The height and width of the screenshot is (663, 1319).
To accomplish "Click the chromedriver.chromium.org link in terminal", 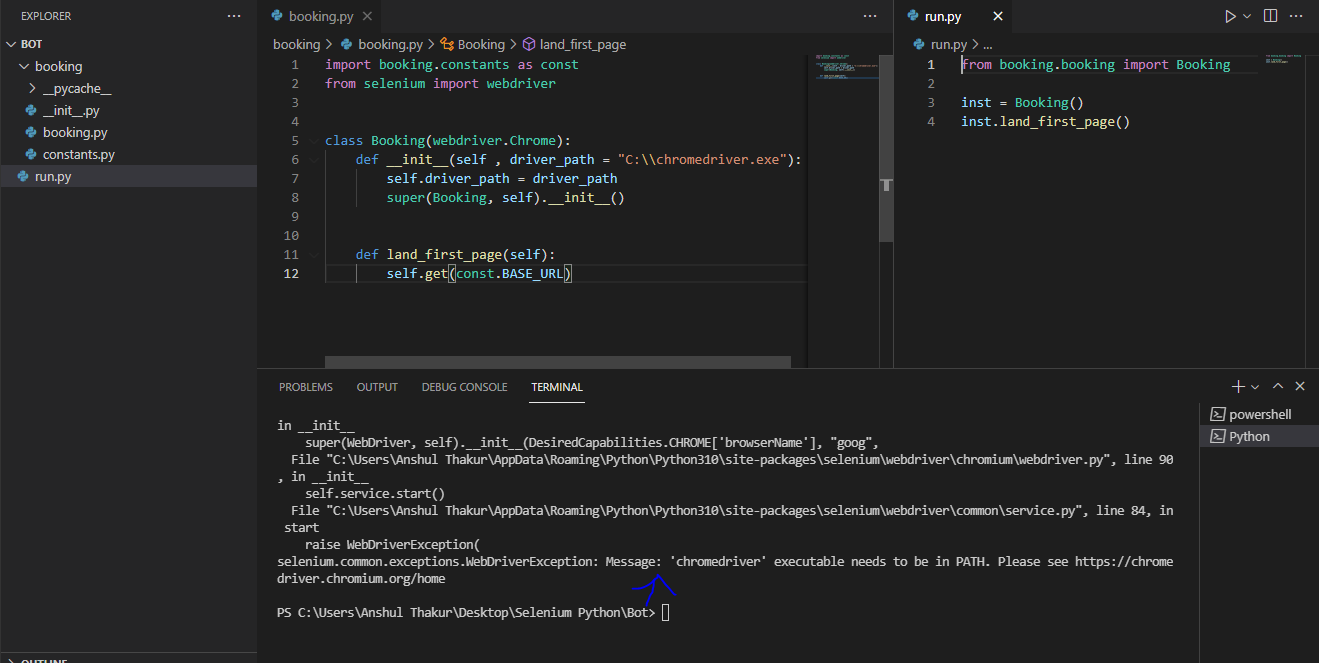I will [x=725, y=570].
